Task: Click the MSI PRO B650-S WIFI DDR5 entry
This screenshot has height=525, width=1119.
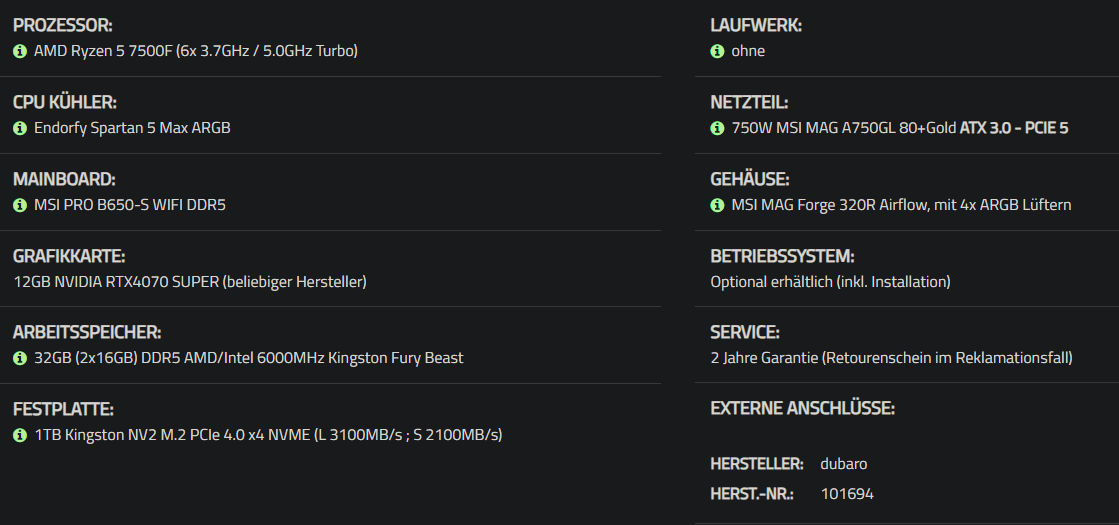Action: tap(130, 205)
